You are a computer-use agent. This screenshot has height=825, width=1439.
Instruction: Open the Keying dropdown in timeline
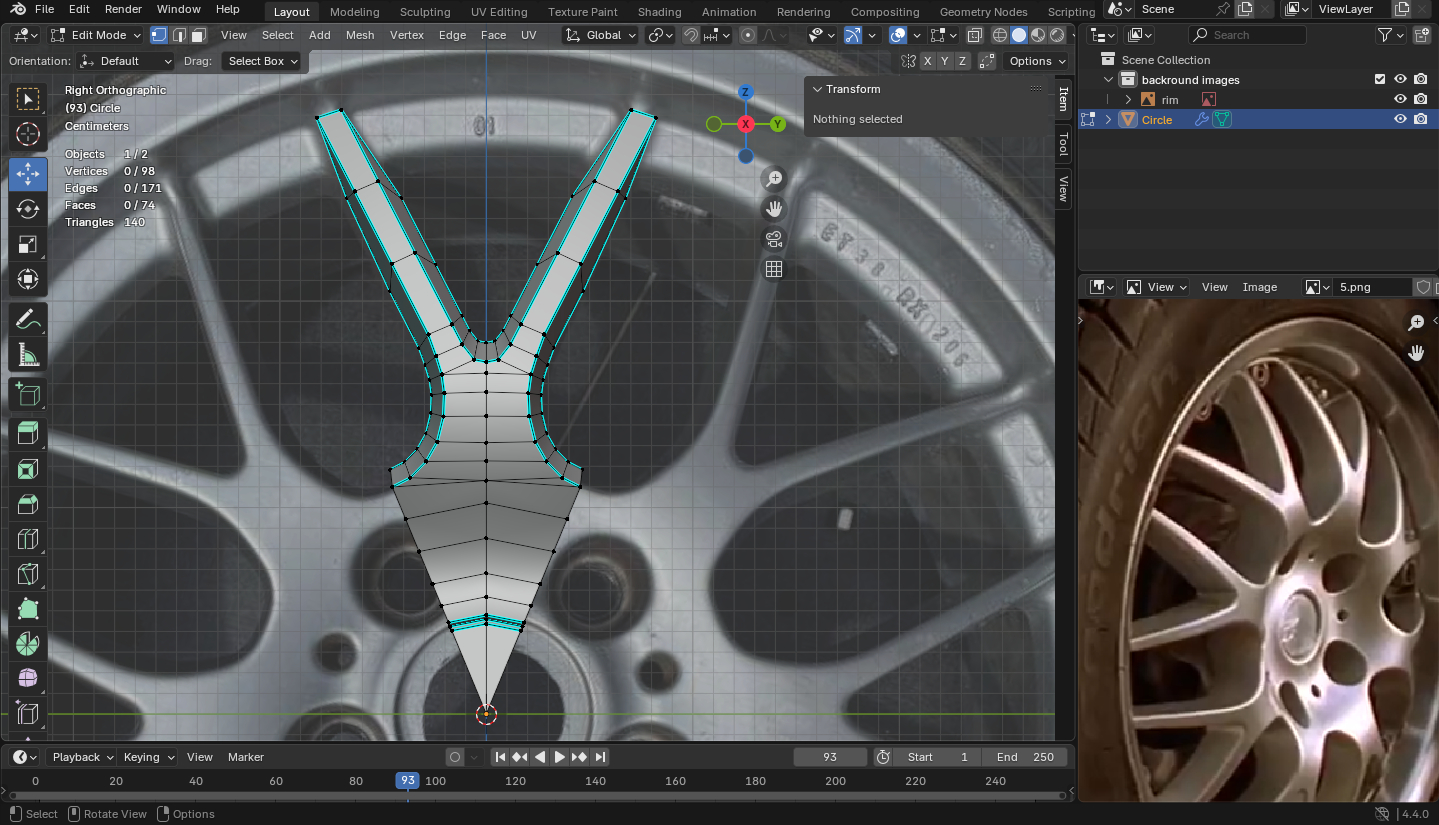pos(148,757)
